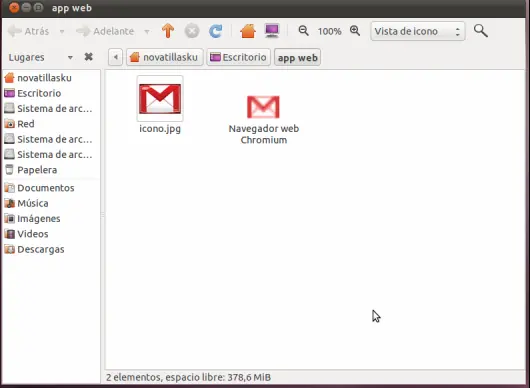Open the Atrás history dropdown arrow

tap(62, 31)
